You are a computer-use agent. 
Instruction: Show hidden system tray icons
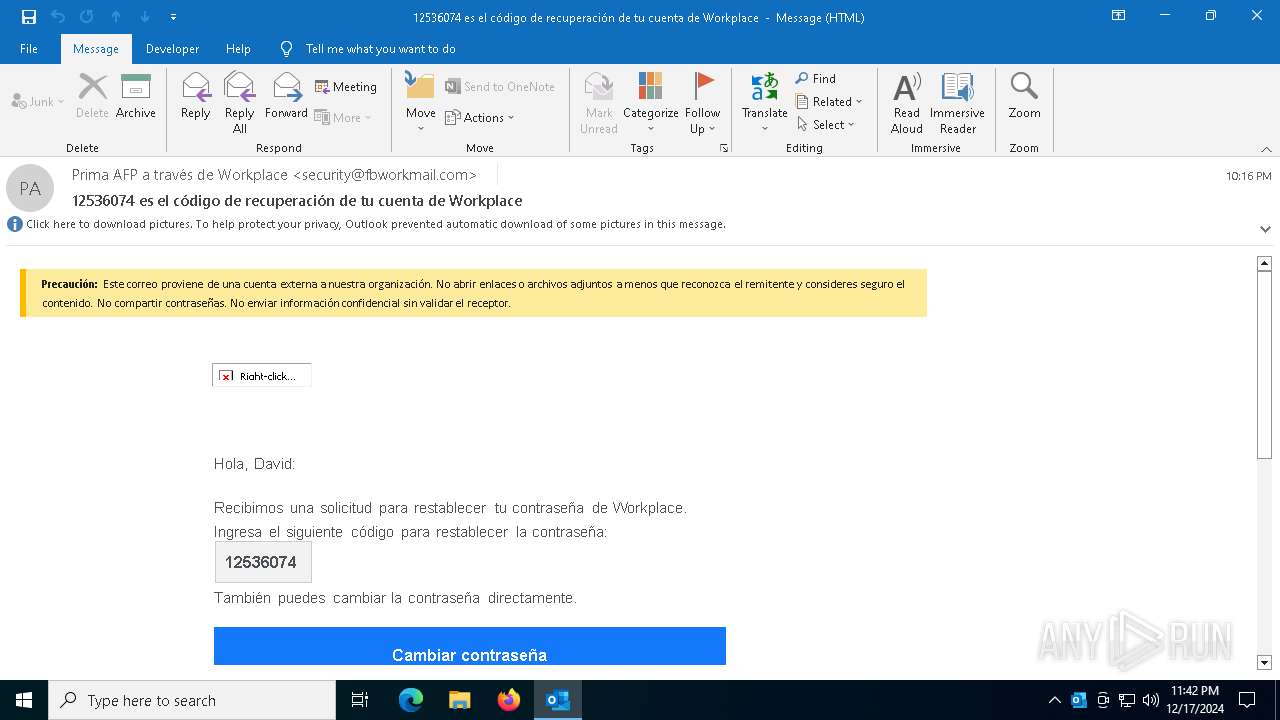(1054, 700)
